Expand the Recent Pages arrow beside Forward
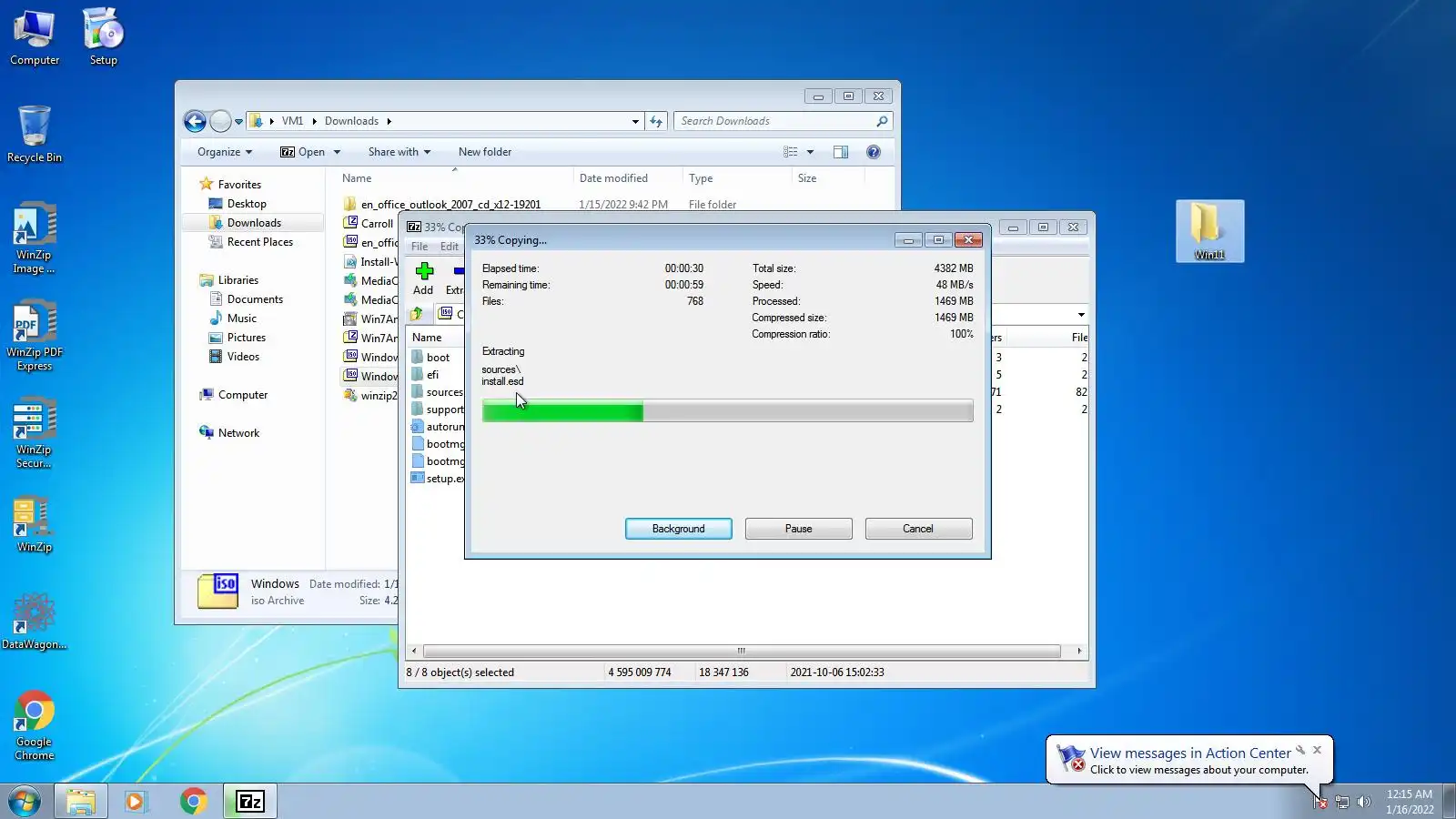The width and height of the screenshot is (1456, 819). coord(238,121)
